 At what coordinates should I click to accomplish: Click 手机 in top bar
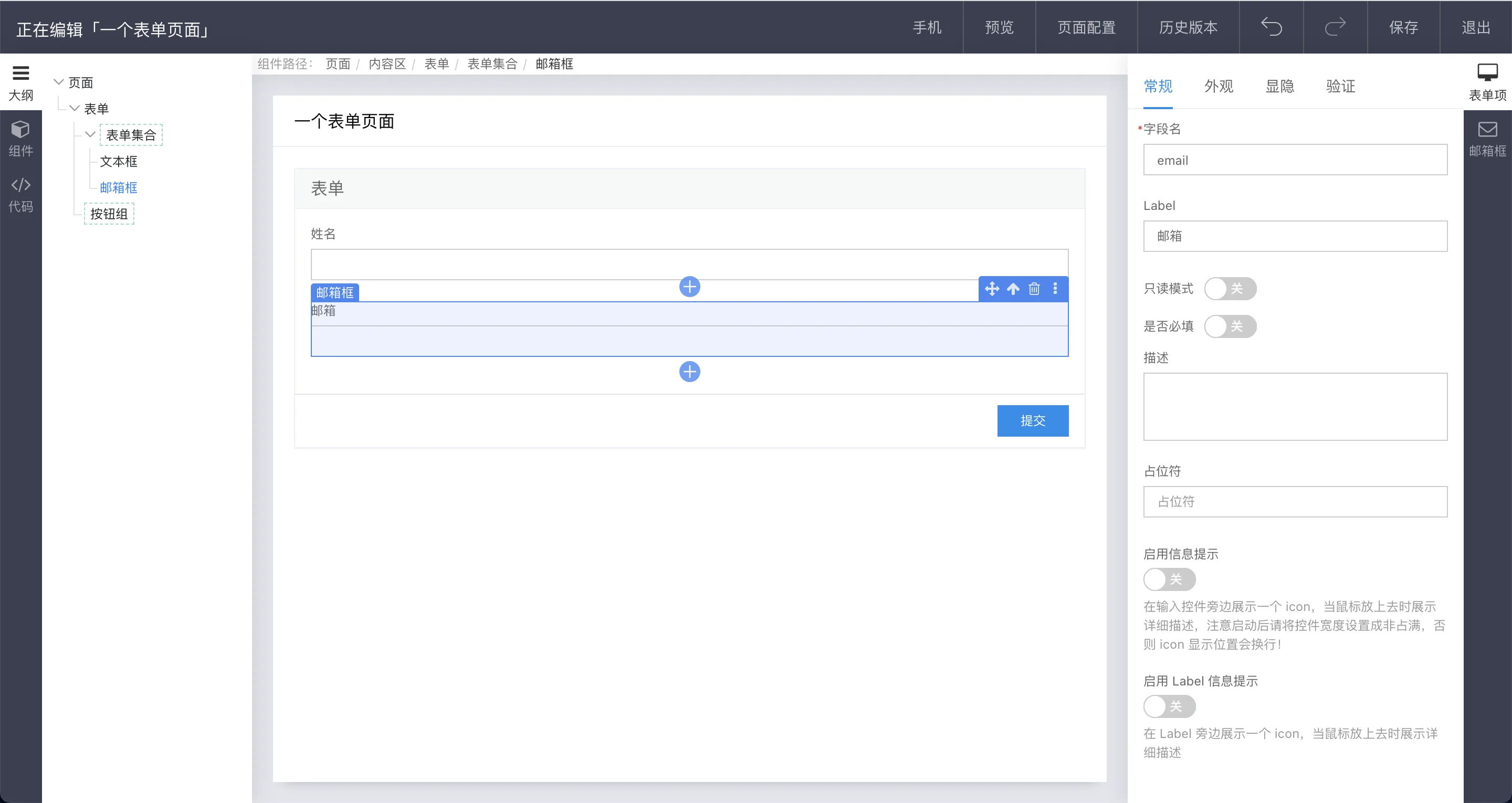[927, 28]
